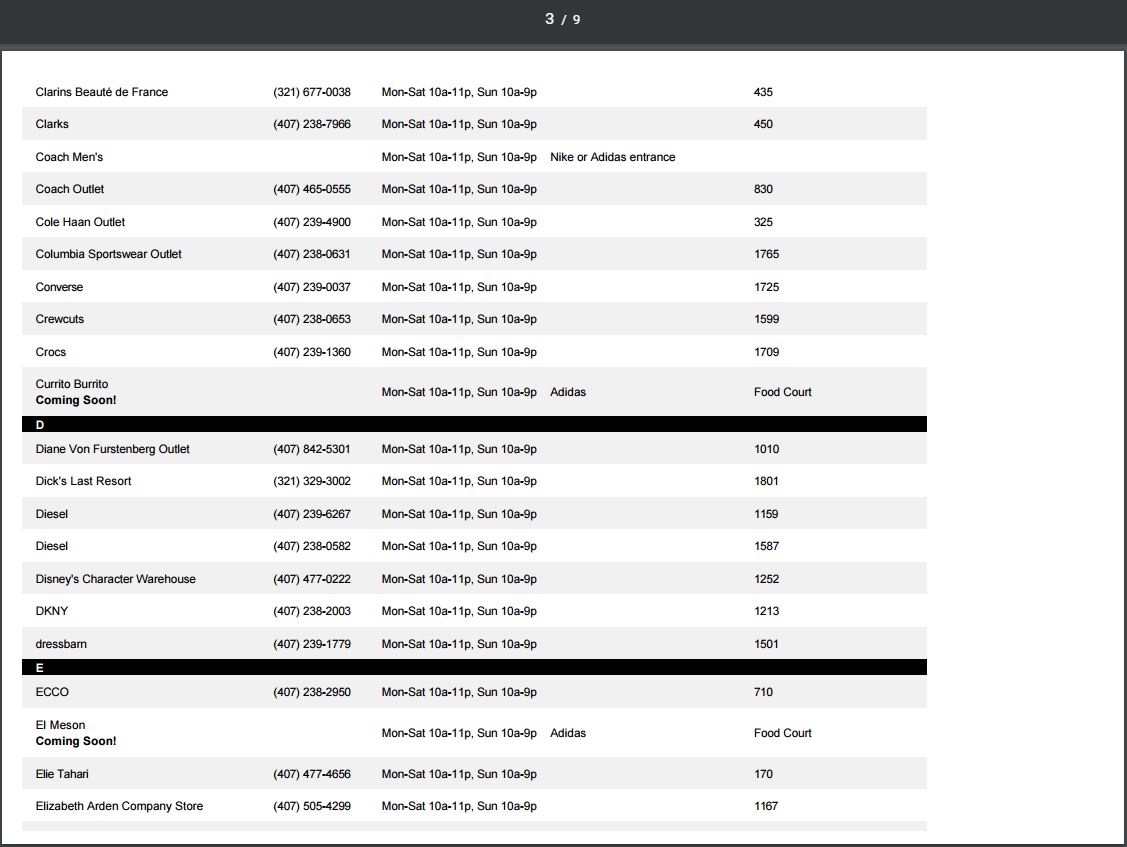The image size is (1127, 847).
Task: Click Elizabeth Arden Company Store name
Action: pos(119,806)
